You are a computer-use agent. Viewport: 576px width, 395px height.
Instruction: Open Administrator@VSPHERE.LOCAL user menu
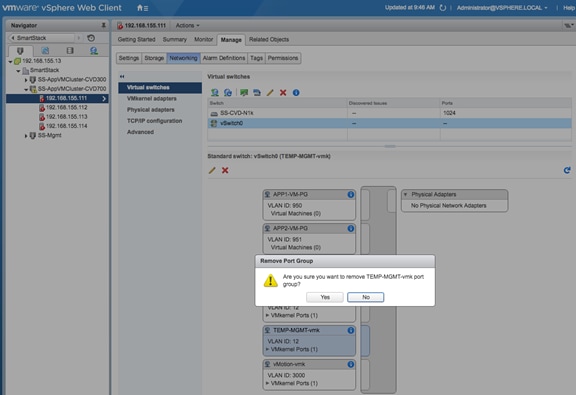click(502, 8)
